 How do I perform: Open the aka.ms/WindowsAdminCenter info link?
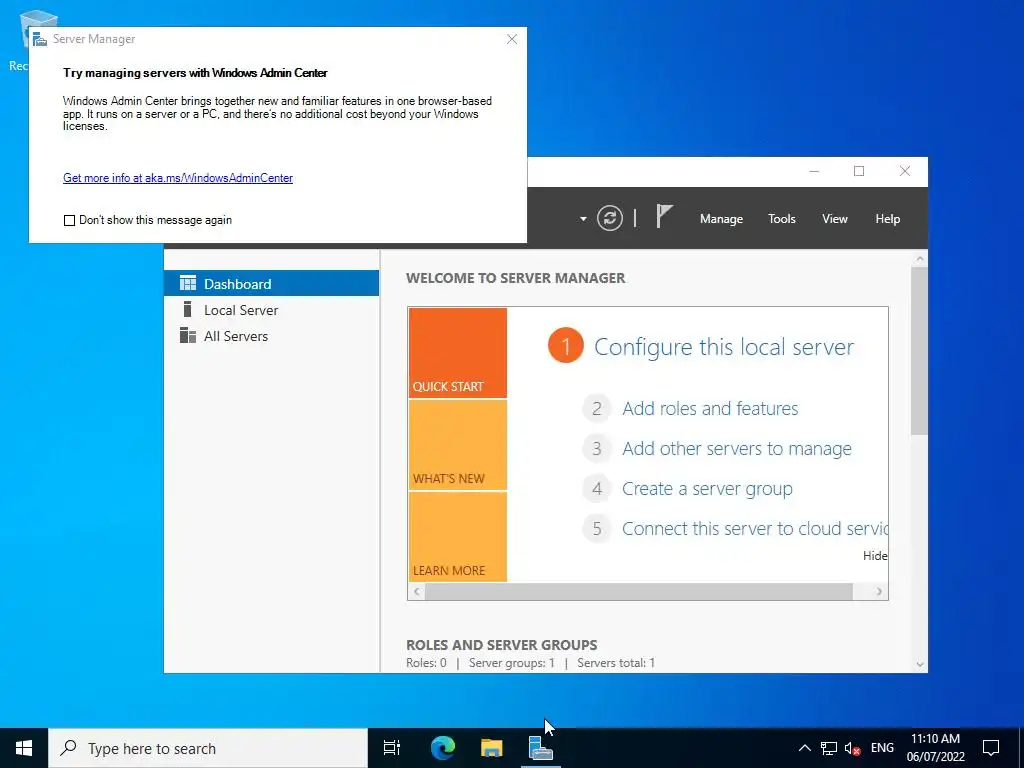point(178,178)
